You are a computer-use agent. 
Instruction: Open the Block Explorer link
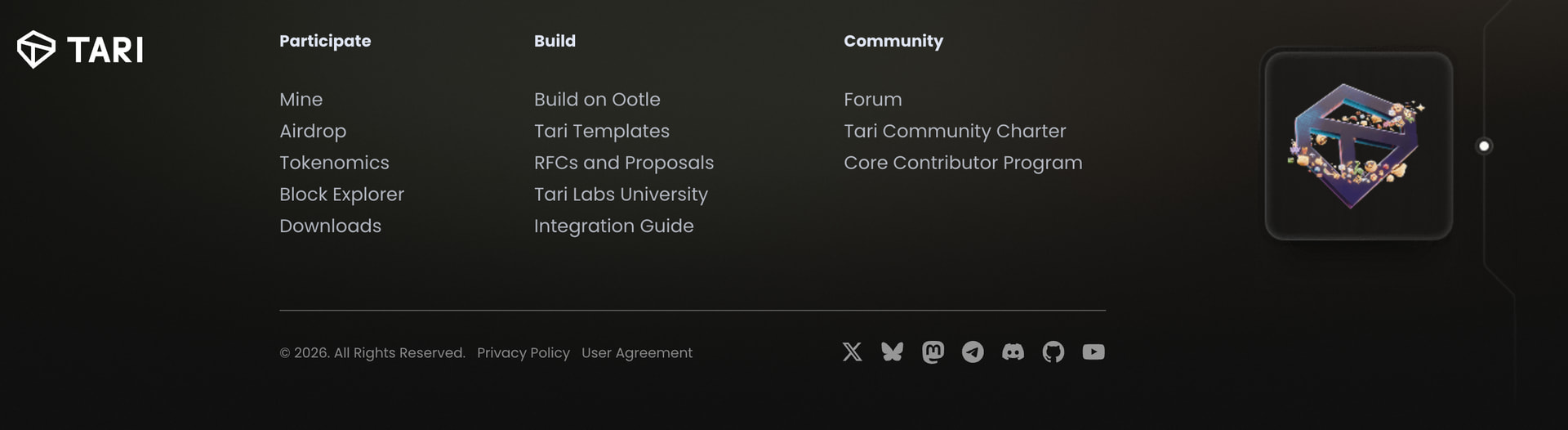[341, 195]
